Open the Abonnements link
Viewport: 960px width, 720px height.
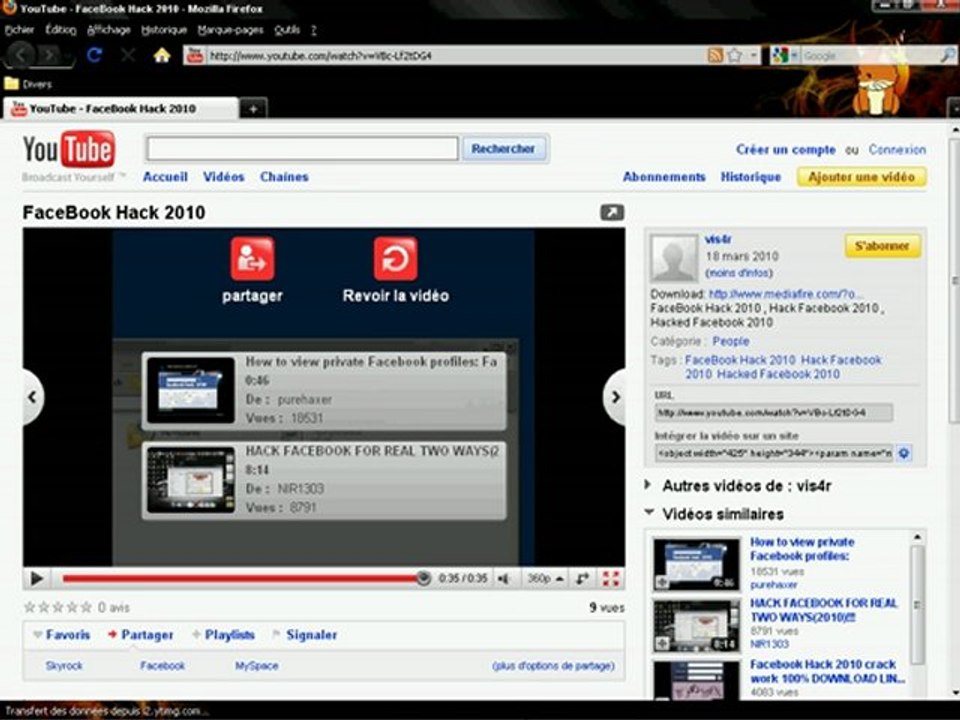click(664, 177)
